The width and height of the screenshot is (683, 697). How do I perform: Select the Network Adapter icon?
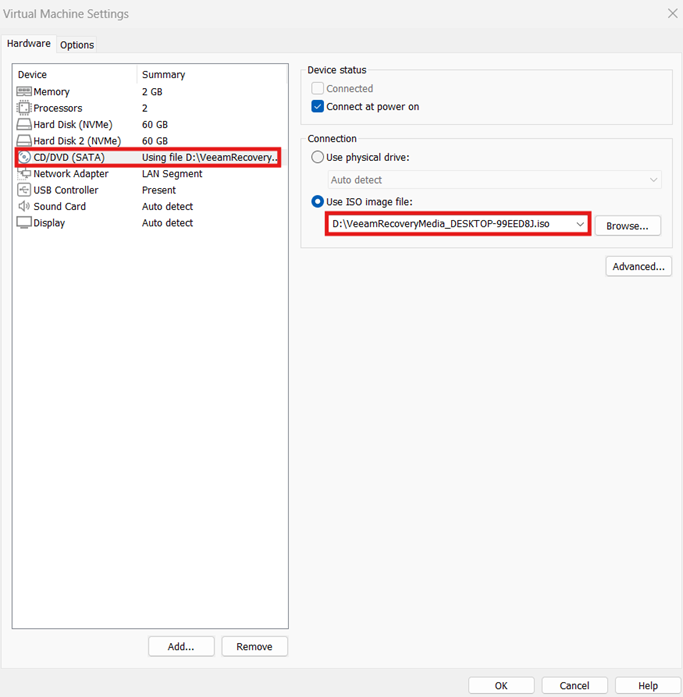pyautogui.click(x=24, y=174)
